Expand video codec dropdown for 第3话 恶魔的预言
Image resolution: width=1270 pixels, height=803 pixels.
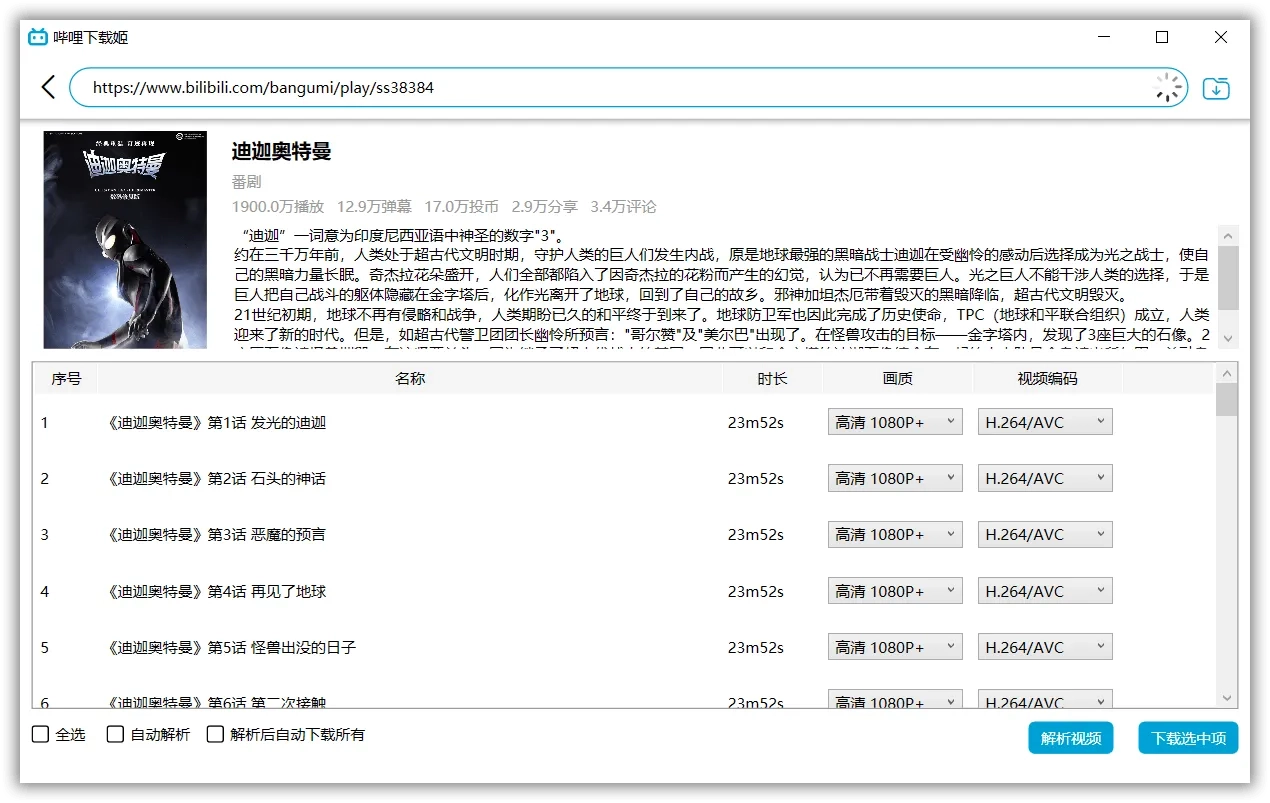(1045, 534)
